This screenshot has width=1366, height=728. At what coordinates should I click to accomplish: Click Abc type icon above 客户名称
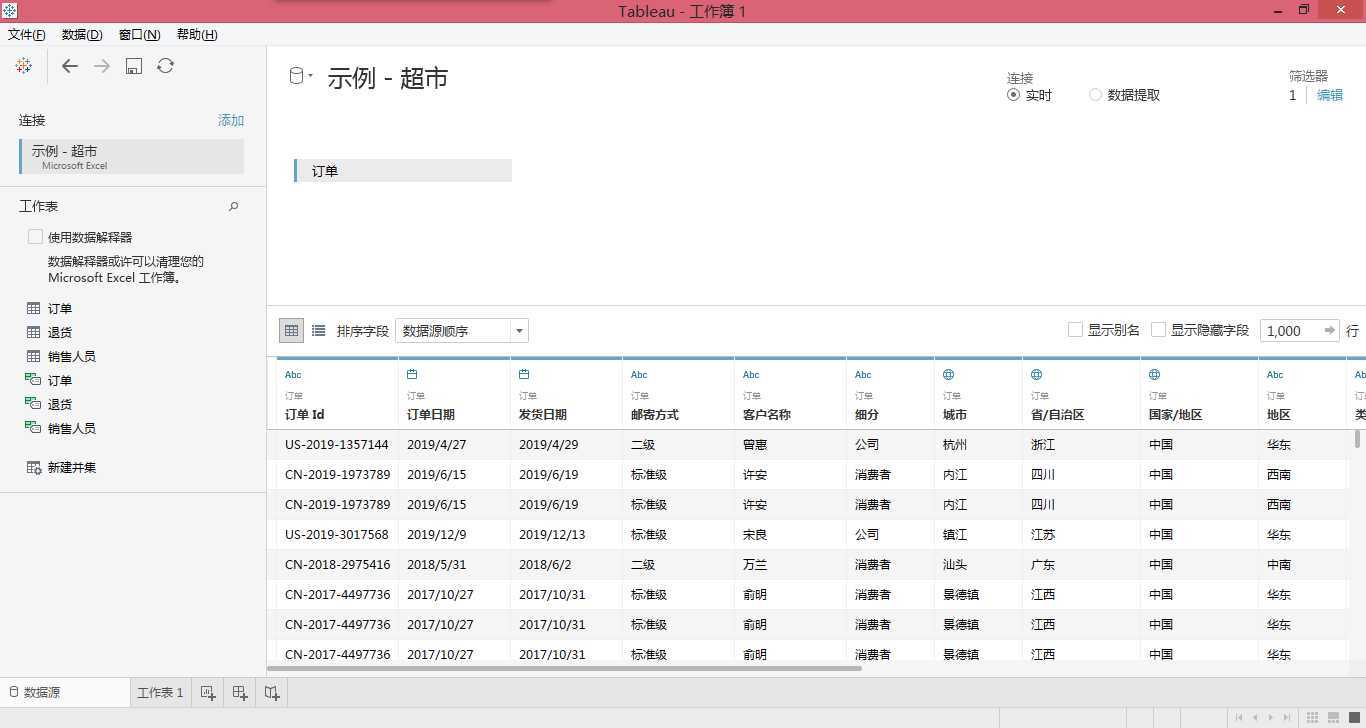751,375
